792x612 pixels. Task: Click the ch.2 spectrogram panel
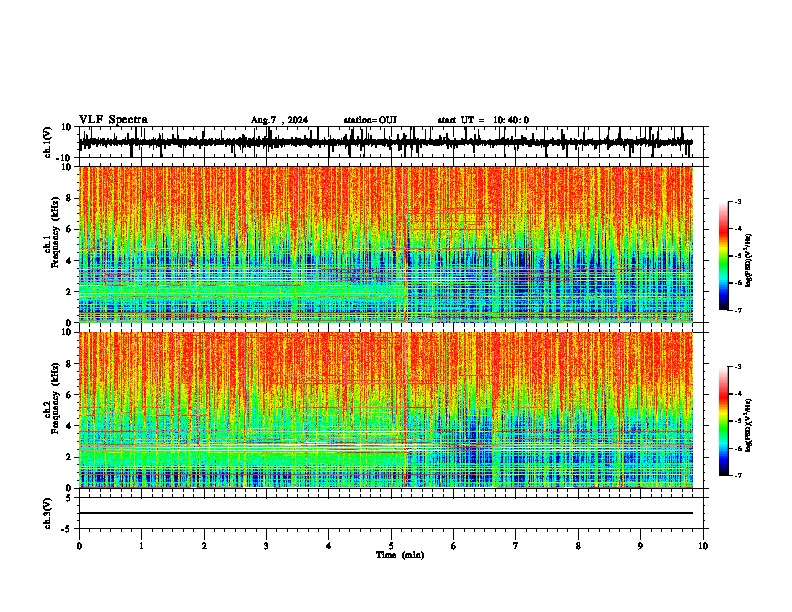[x=386, y=410]
